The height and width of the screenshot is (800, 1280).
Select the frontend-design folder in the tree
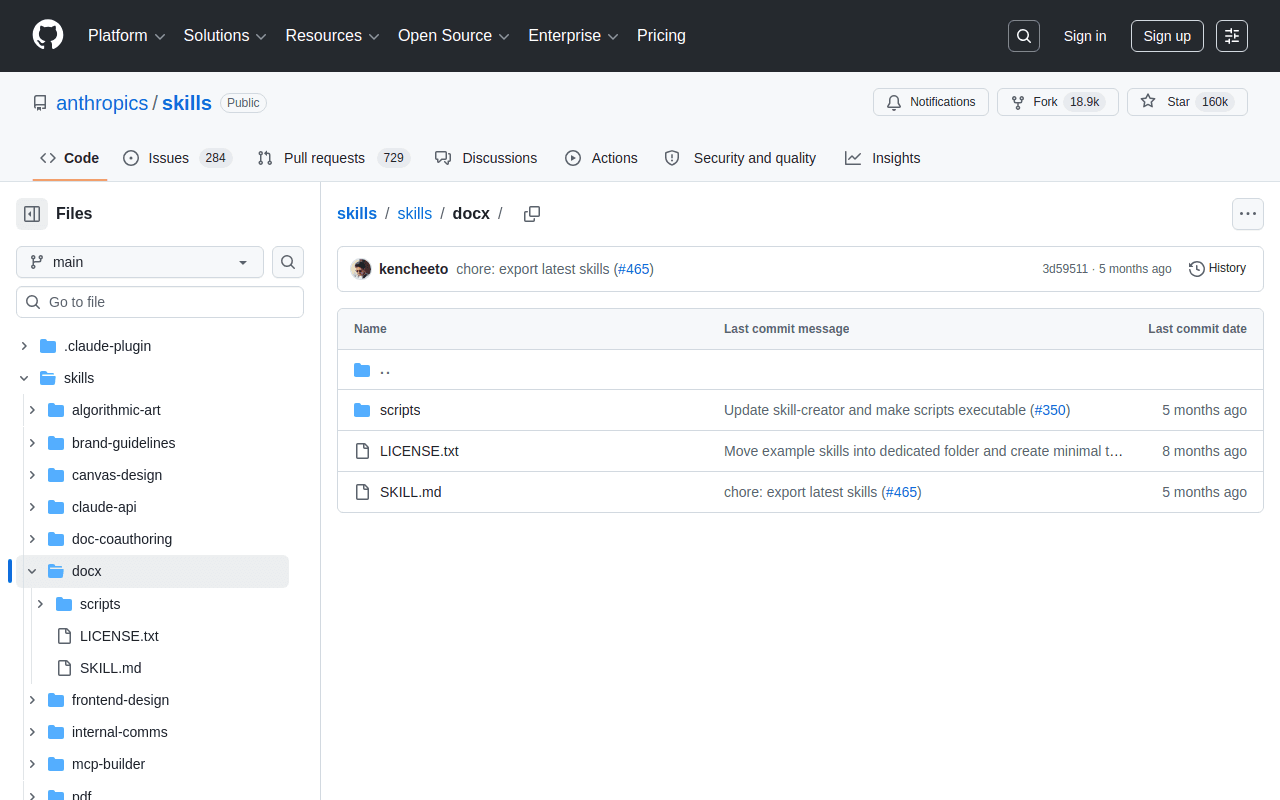[x=120, y=700]
